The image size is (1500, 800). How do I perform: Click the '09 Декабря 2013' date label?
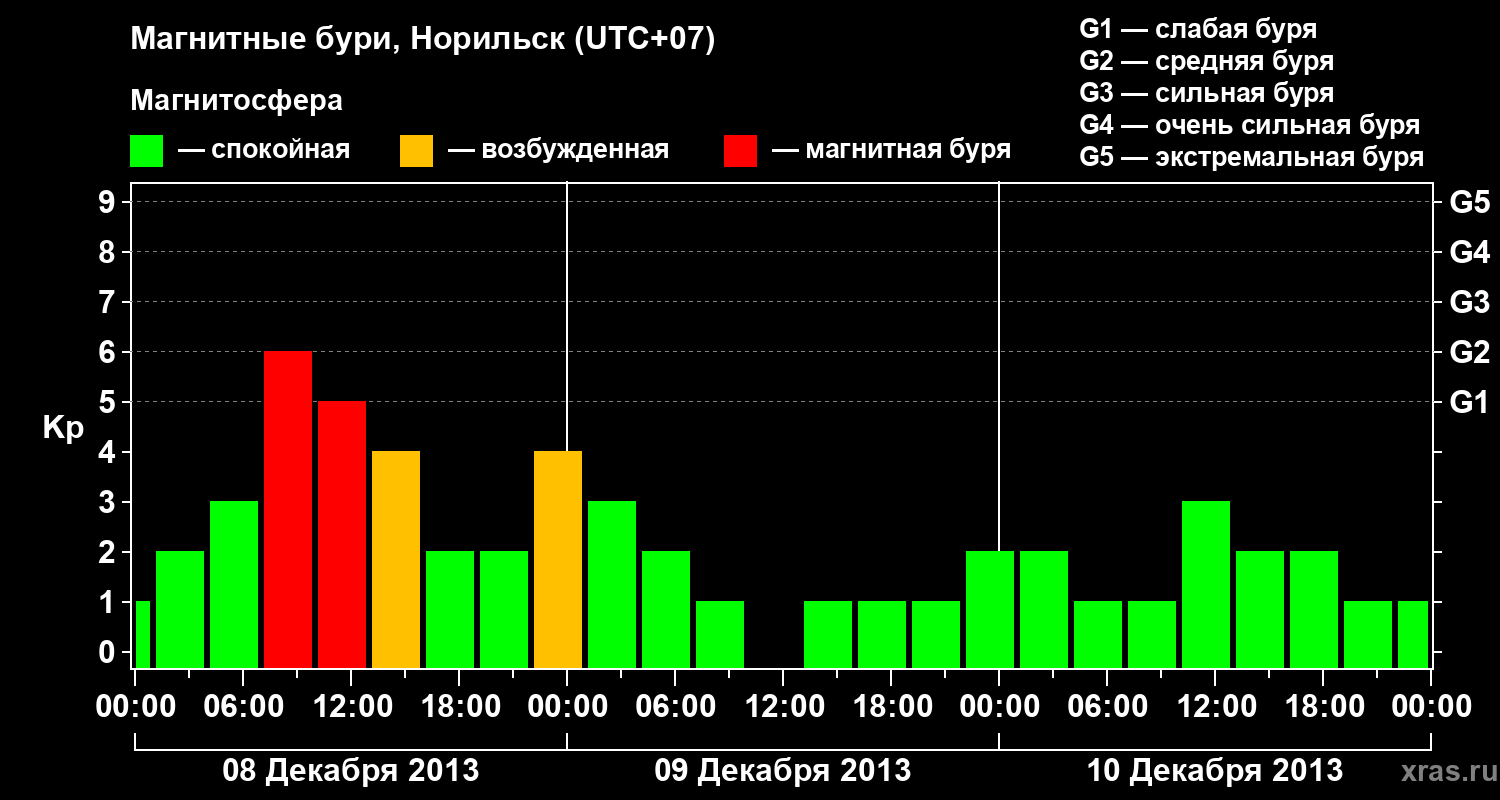tap(783, 771)
